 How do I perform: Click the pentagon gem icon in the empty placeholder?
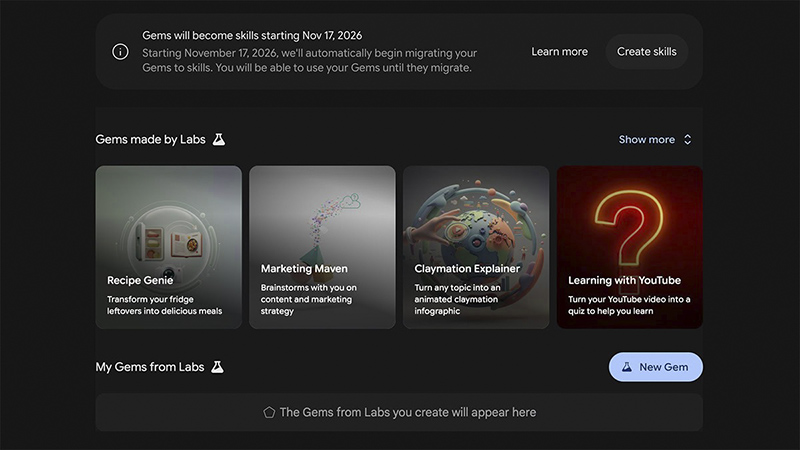(269, 412)
